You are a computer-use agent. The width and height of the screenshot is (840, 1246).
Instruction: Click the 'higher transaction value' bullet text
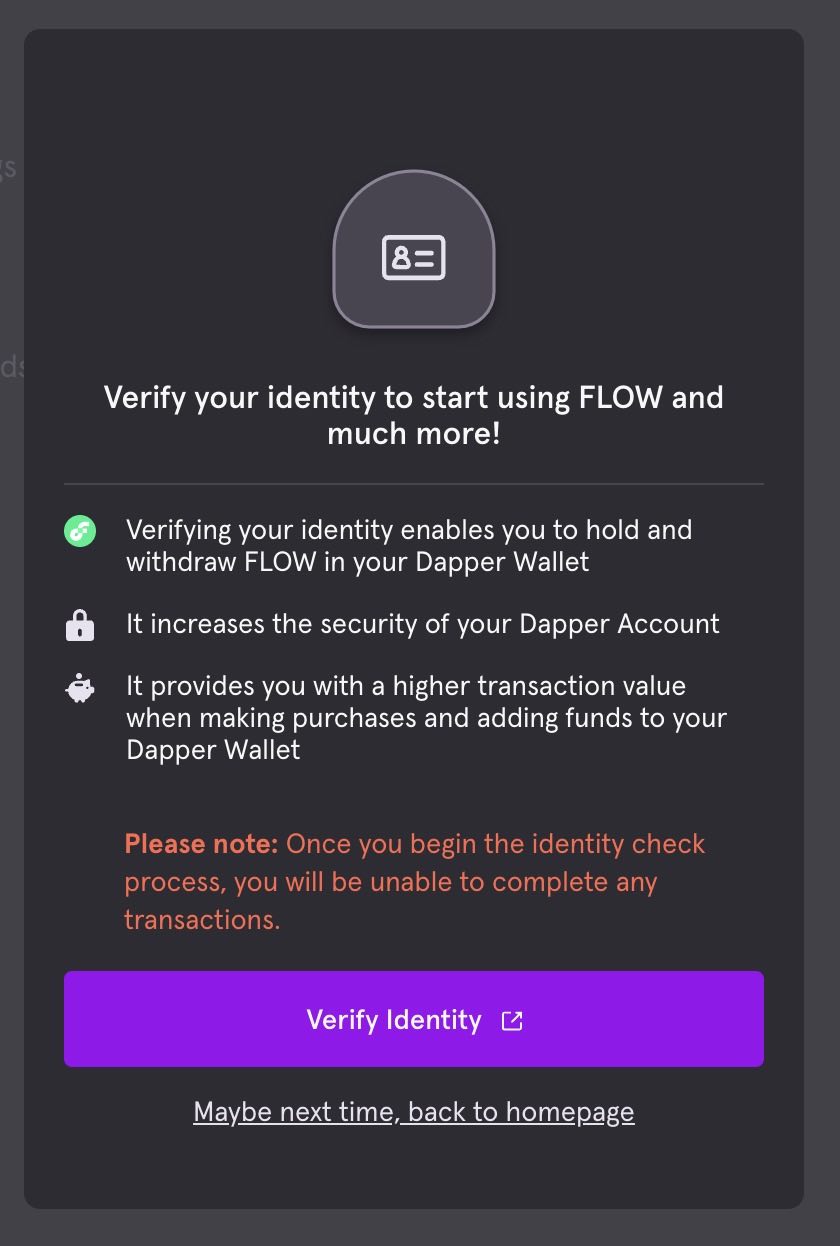click(425, 717)
